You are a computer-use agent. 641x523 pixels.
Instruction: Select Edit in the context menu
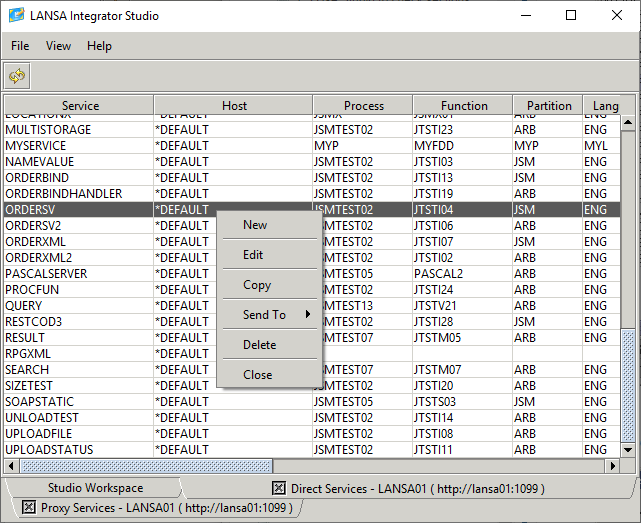pyautogui.click(x=253, y=255)
